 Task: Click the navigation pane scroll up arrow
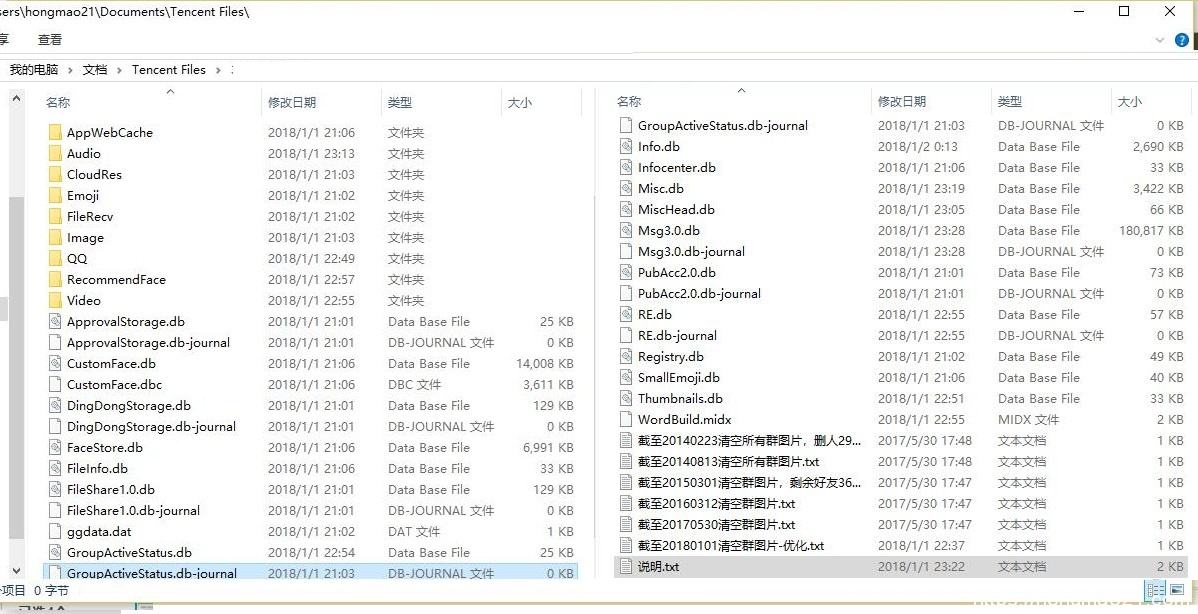click(x=16, y=98)
